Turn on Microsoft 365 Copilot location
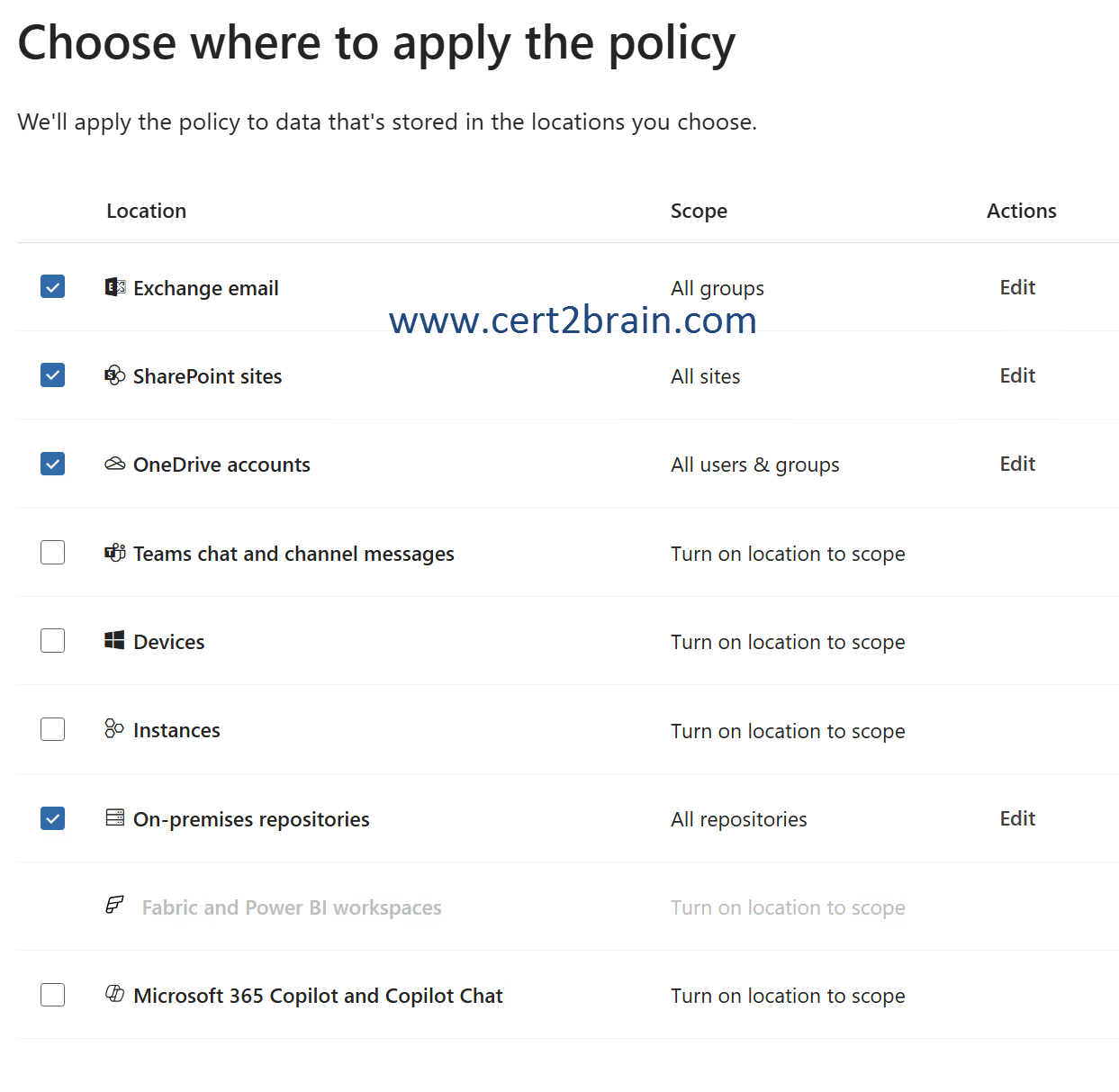Screen dimensions: 1119x1092 pyautogui.click(x=53, y=995)
